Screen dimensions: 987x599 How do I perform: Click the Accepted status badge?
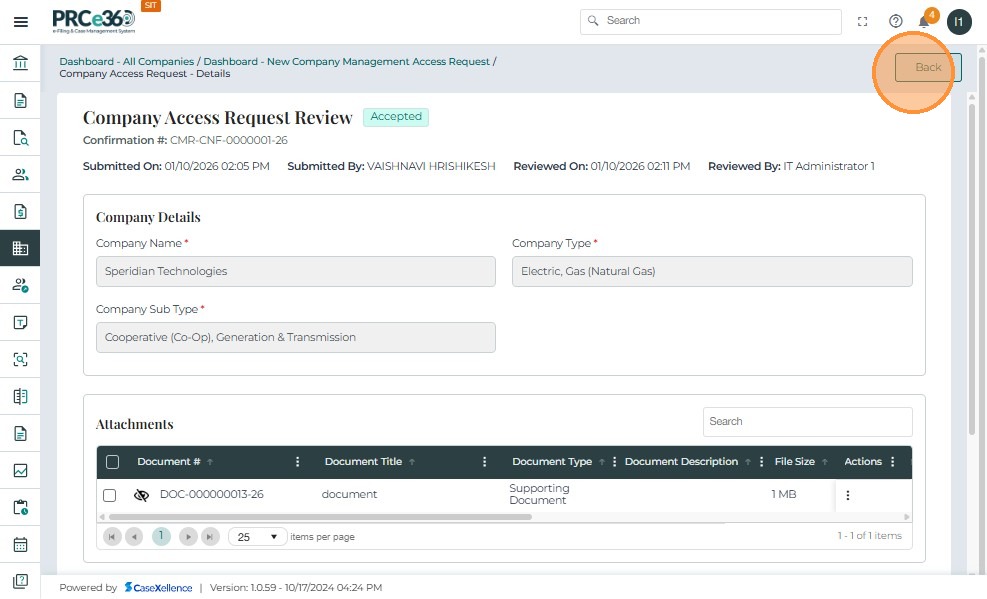396,117
